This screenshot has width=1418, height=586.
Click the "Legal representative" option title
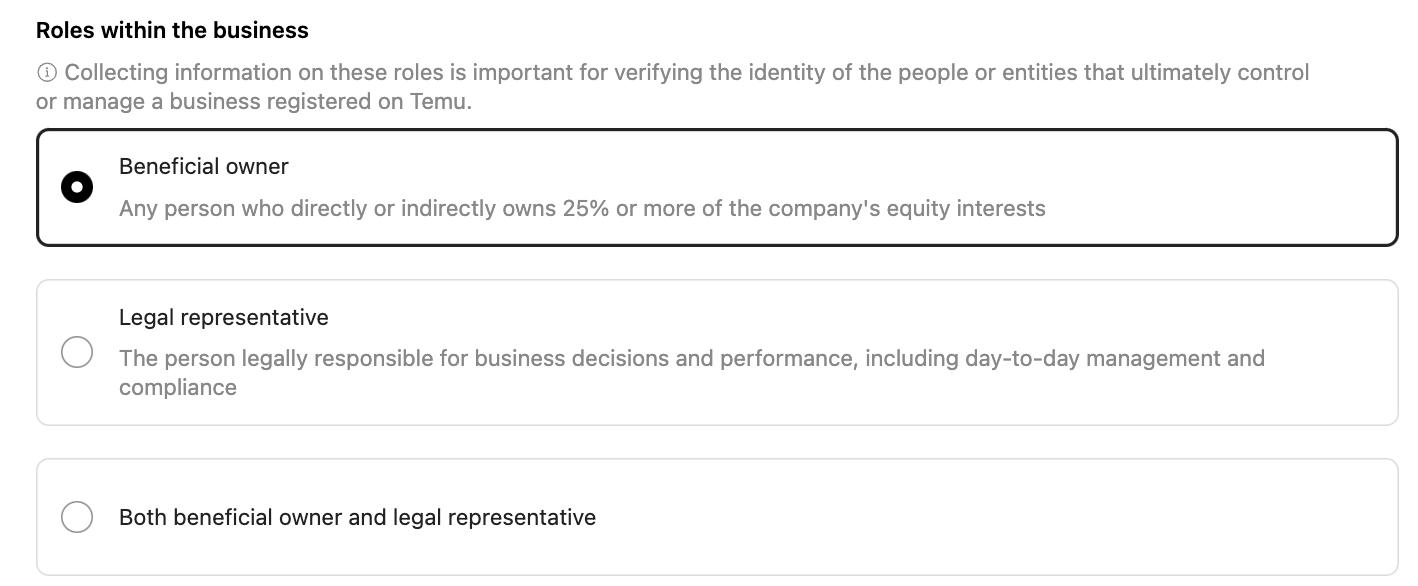pos(223,317)
